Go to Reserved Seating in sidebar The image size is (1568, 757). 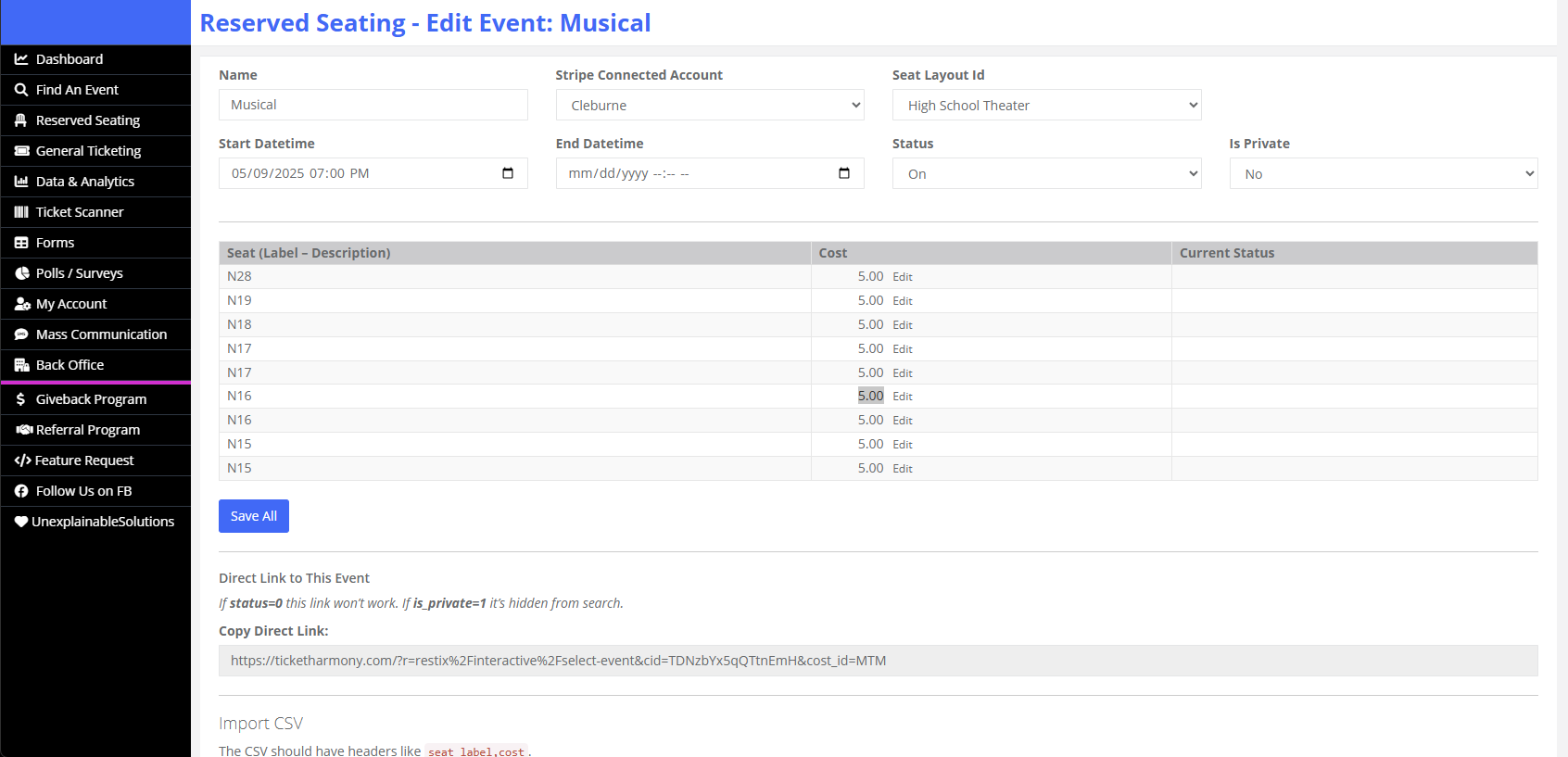(x=88, y=120)
